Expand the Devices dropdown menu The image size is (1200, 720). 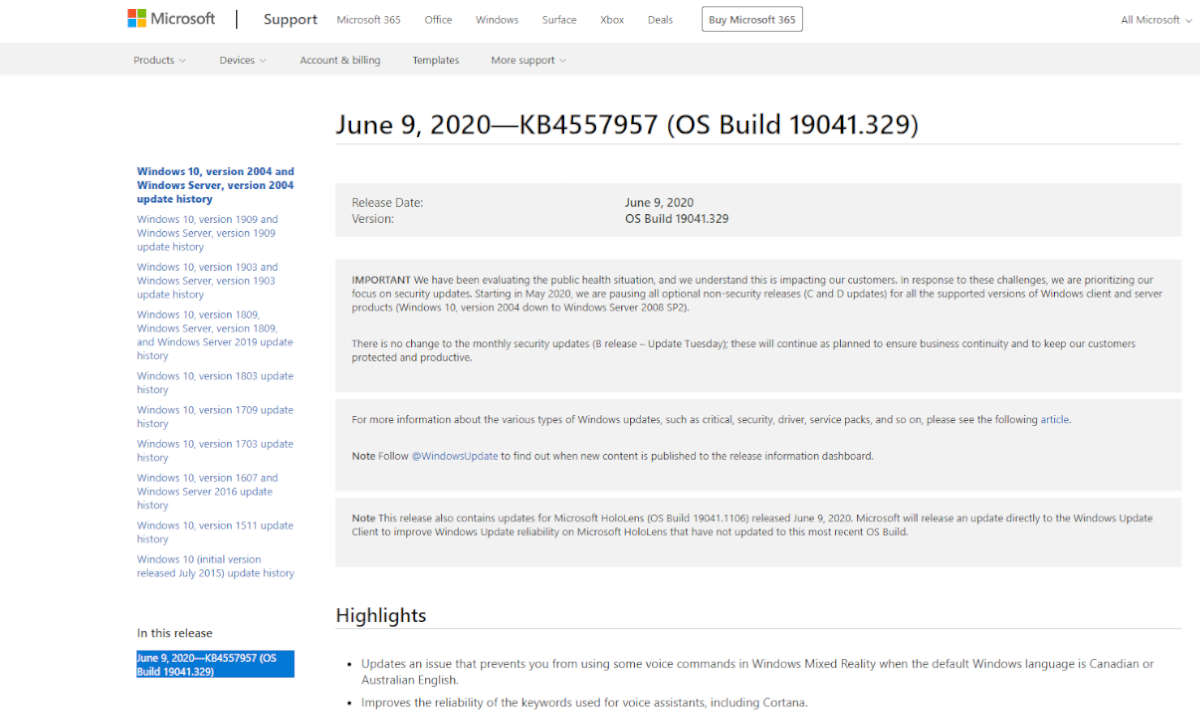pyautogui.click(x=243, y=60)
